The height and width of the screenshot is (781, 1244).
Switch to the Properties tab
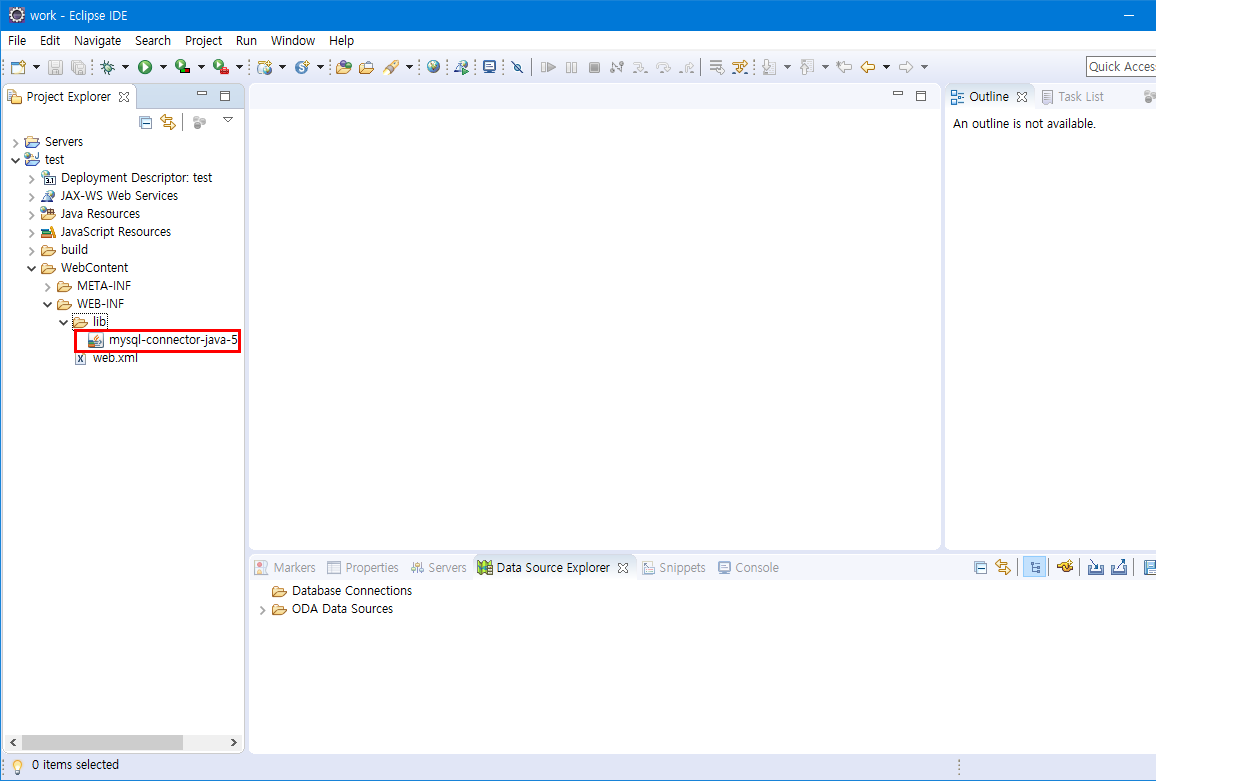coord(363,567)
